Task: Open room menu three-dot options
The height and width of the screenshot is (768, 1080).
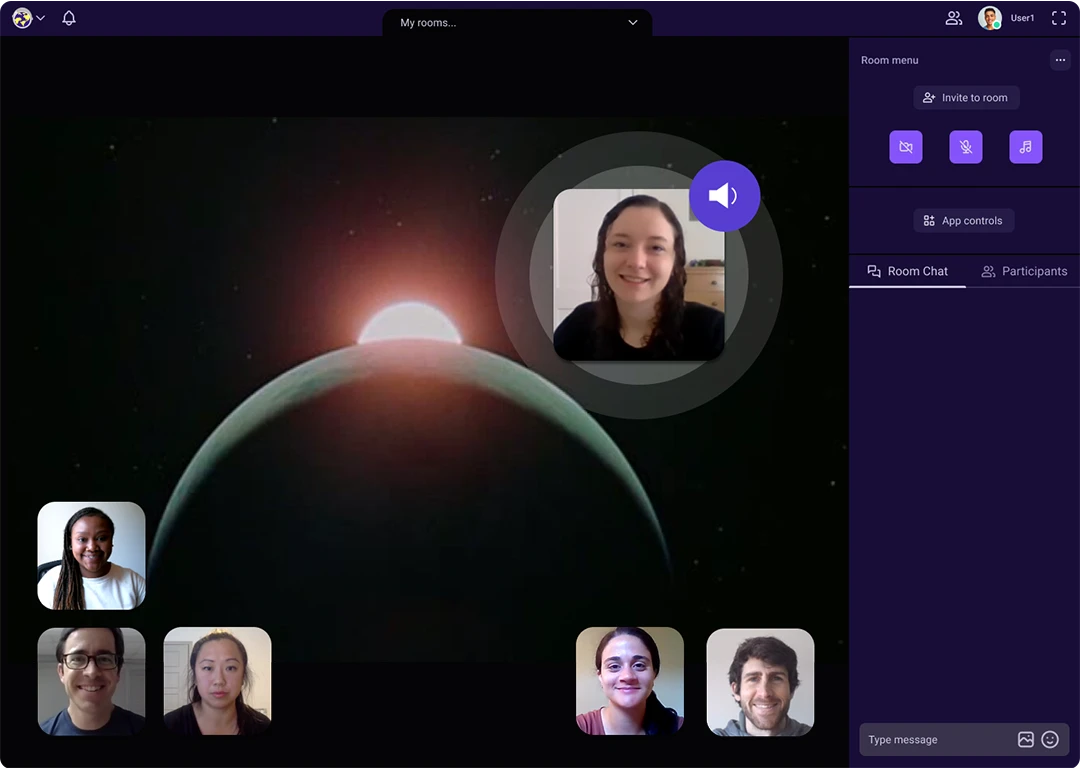Action: 1060,60
